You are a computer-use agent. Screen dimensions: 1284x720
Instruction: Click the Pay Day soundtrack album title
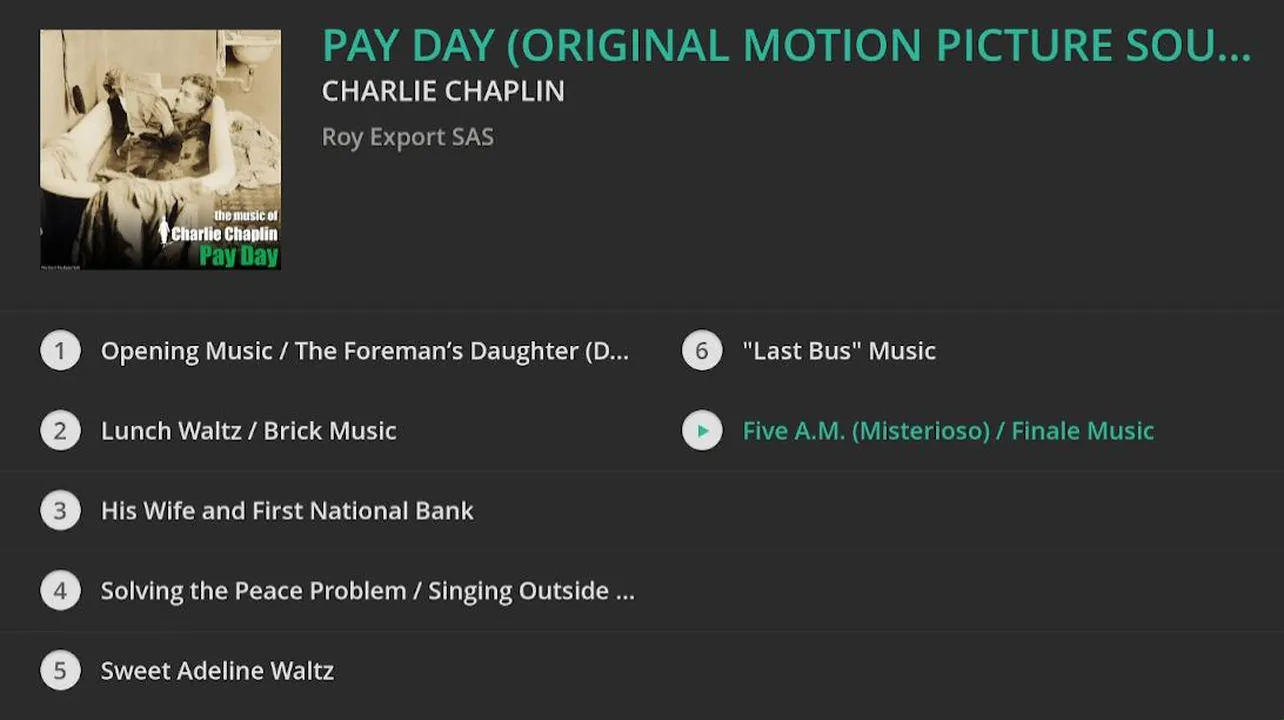pyautogui.click(x=786, y=46)
